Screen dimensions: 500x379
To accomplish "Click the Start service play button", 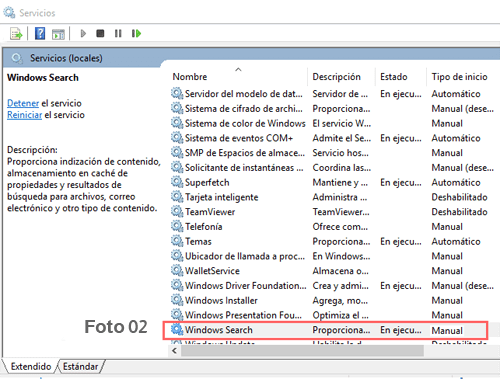I will point(83,34).
